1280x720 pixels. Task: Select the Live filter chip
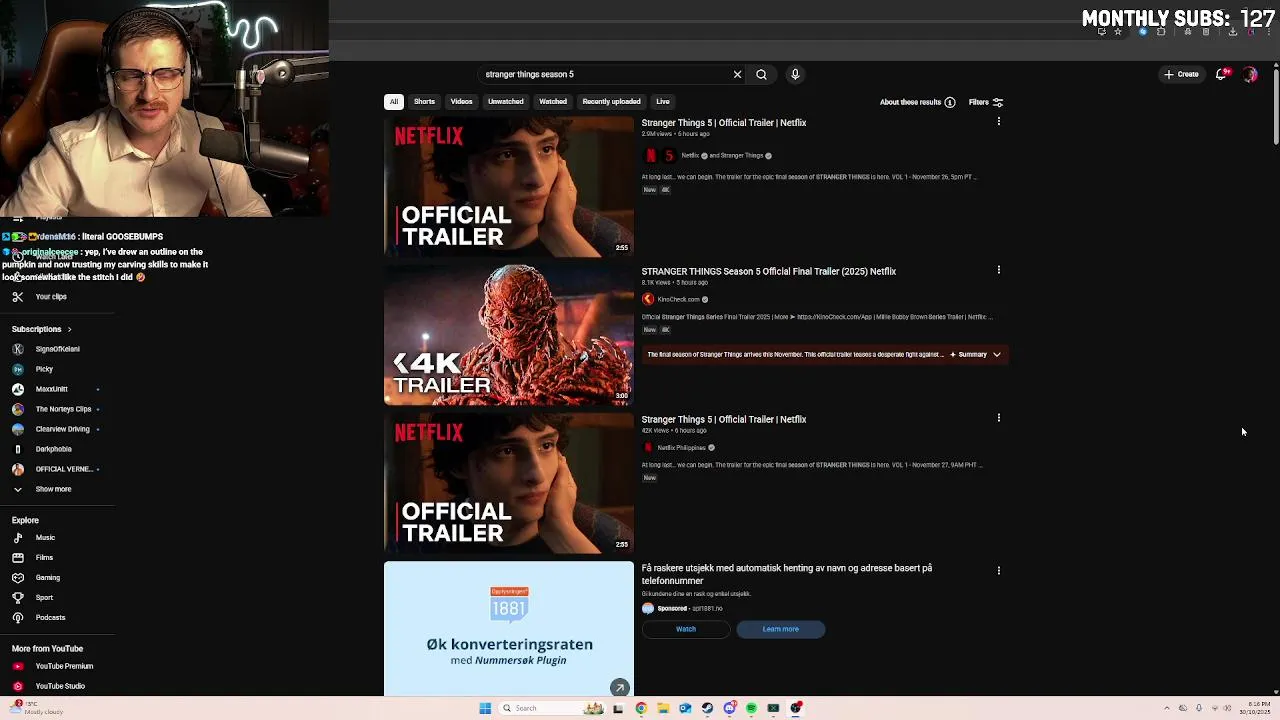[662, 101]
